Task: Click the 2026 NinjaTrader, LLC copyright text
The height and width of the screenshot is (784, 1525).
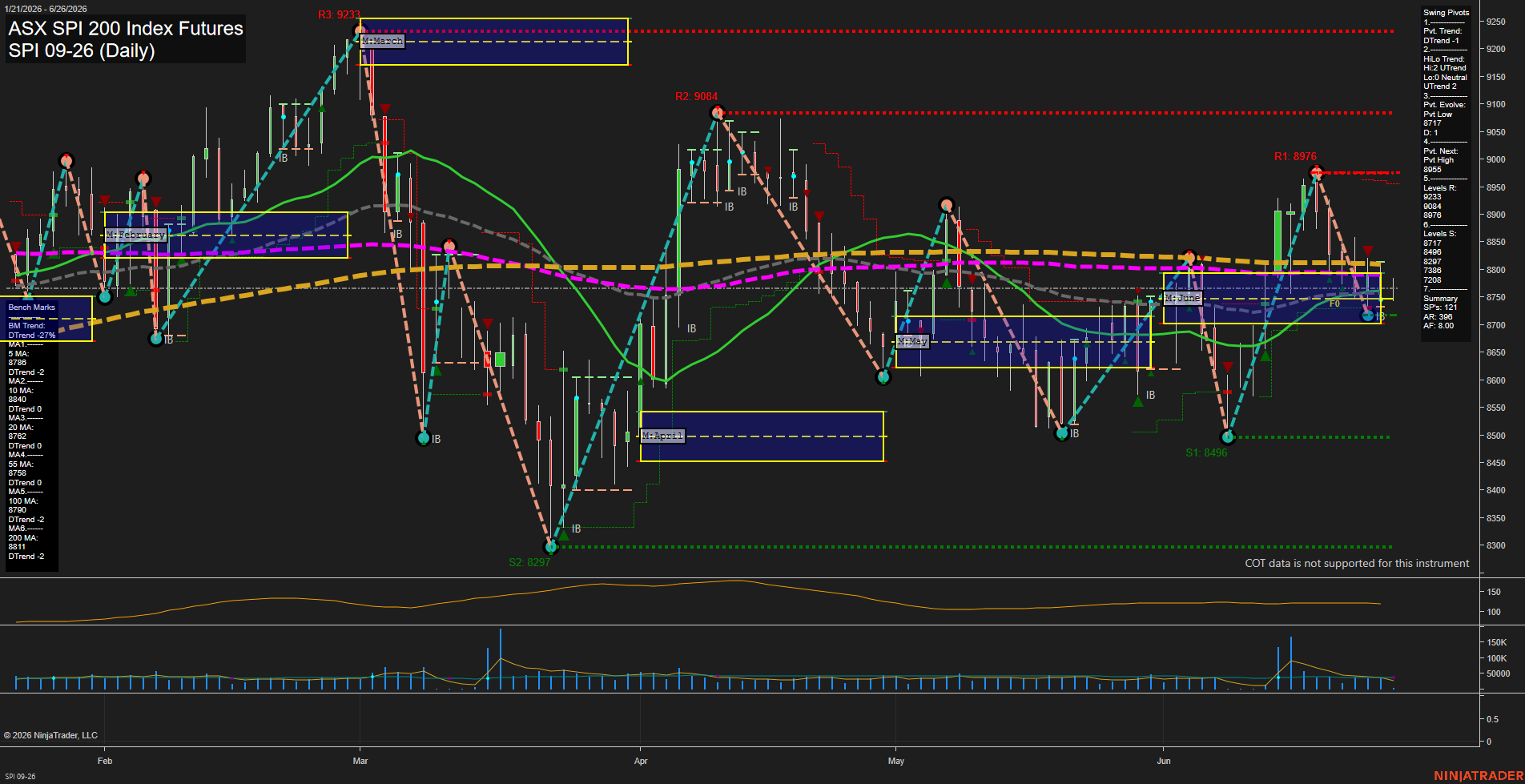Action: click(x=50, y=735)
